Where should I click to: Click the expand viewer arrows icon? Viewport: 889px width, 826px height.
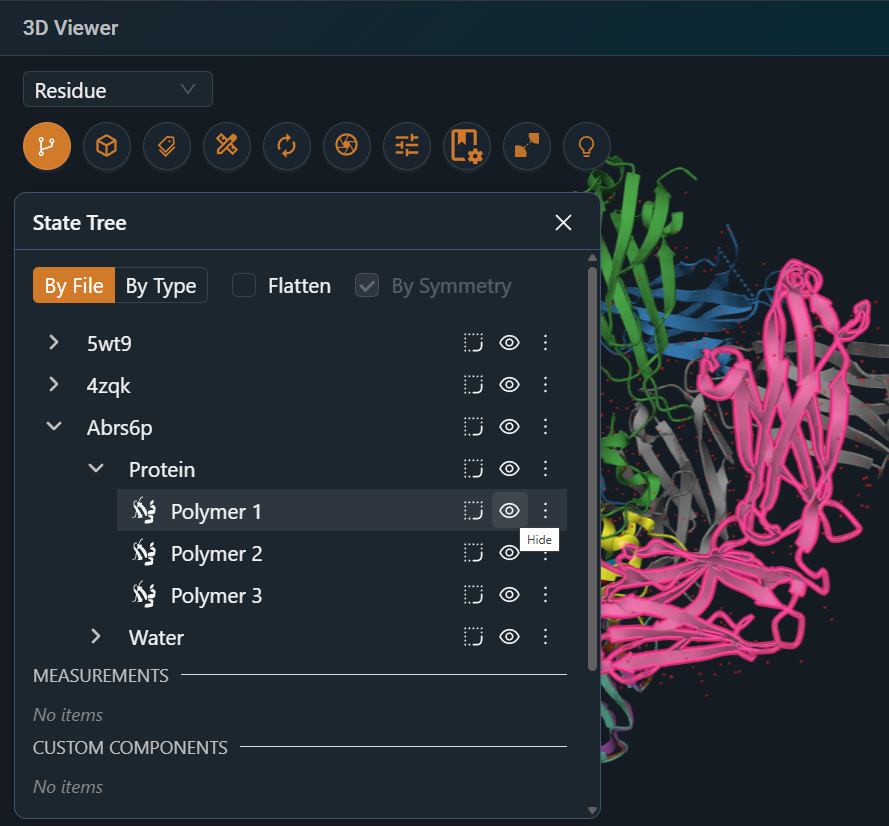click(x=527, y=147)
